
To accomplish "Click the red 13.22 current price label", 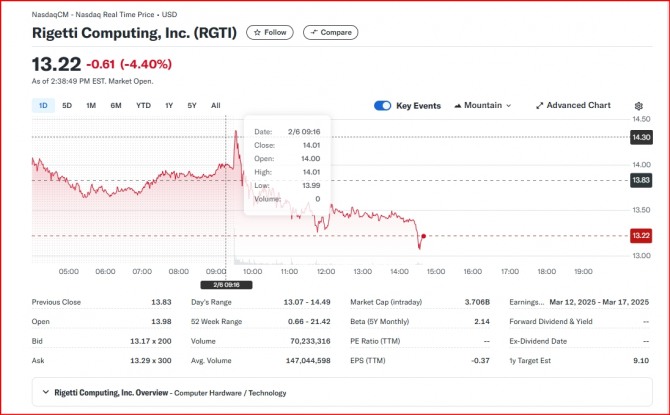I will [x=641, y=235].
